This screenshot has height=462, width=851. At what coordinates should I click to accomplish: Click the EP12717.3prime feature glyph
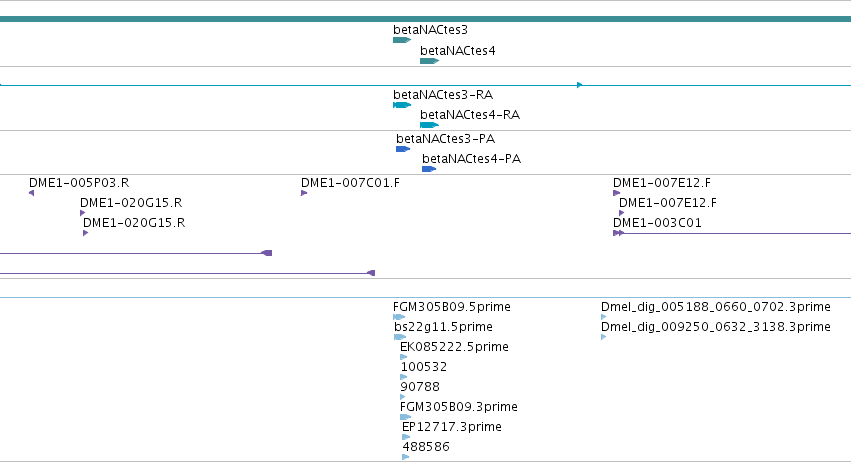406,437
